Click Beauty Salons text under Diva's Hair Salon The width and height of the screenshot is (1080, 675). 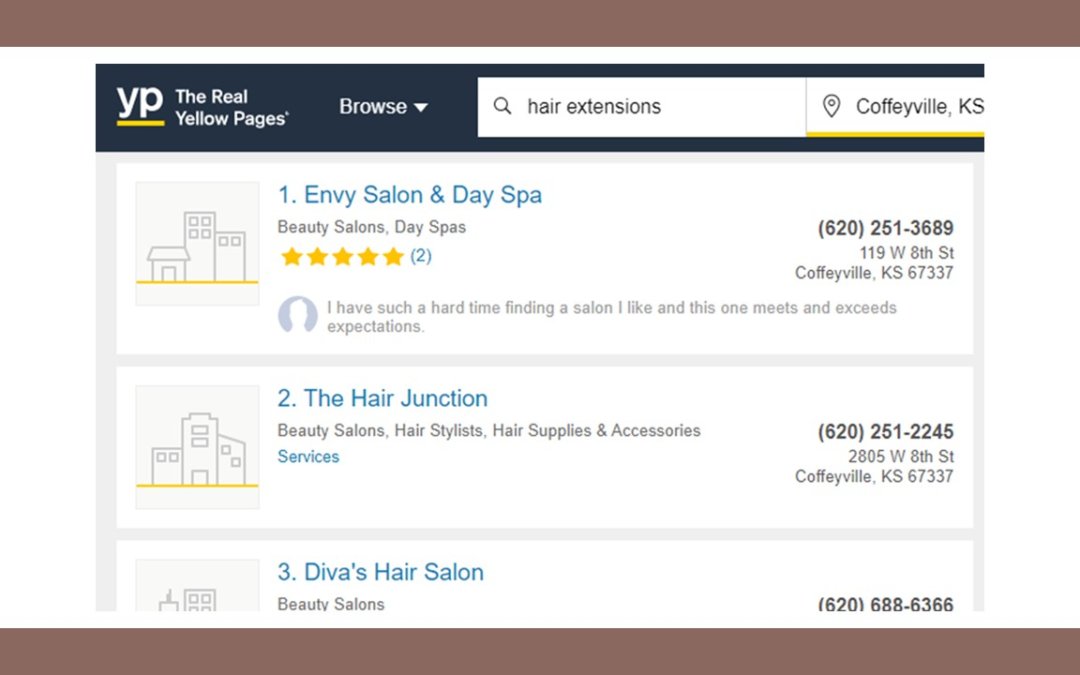coord(331,604)
